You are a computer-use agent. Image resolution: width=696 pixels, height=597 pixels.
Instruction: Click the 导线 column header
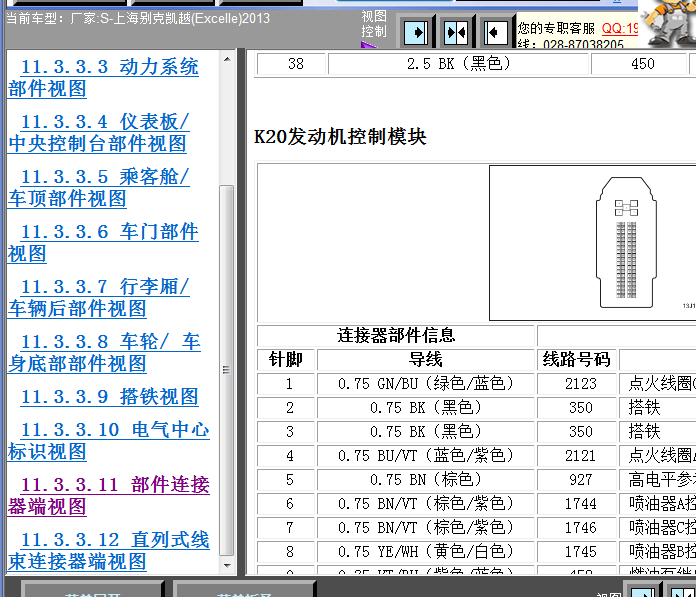[x=426, y=360]
